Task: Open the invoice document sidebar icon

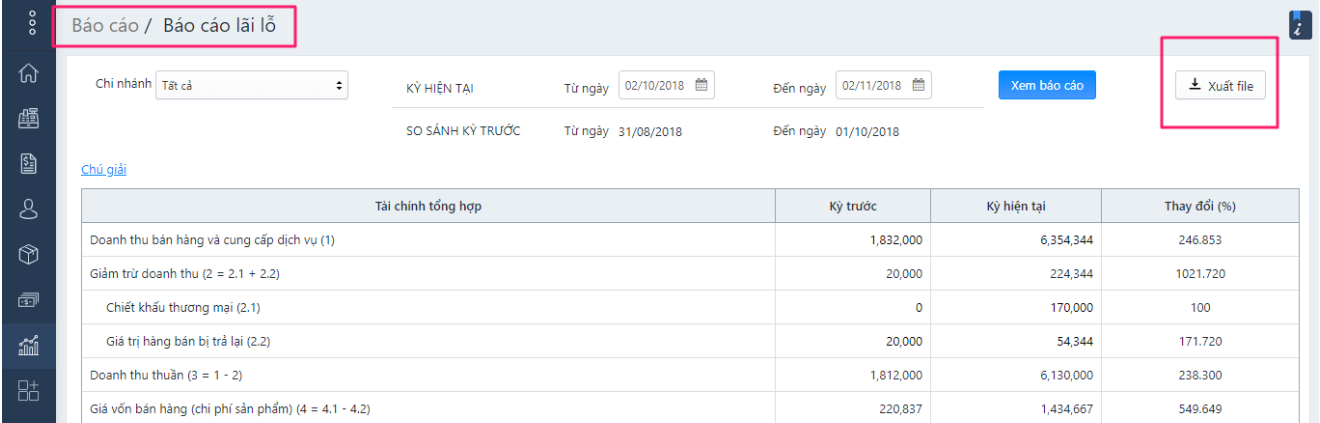Action: tap(28, 165)
